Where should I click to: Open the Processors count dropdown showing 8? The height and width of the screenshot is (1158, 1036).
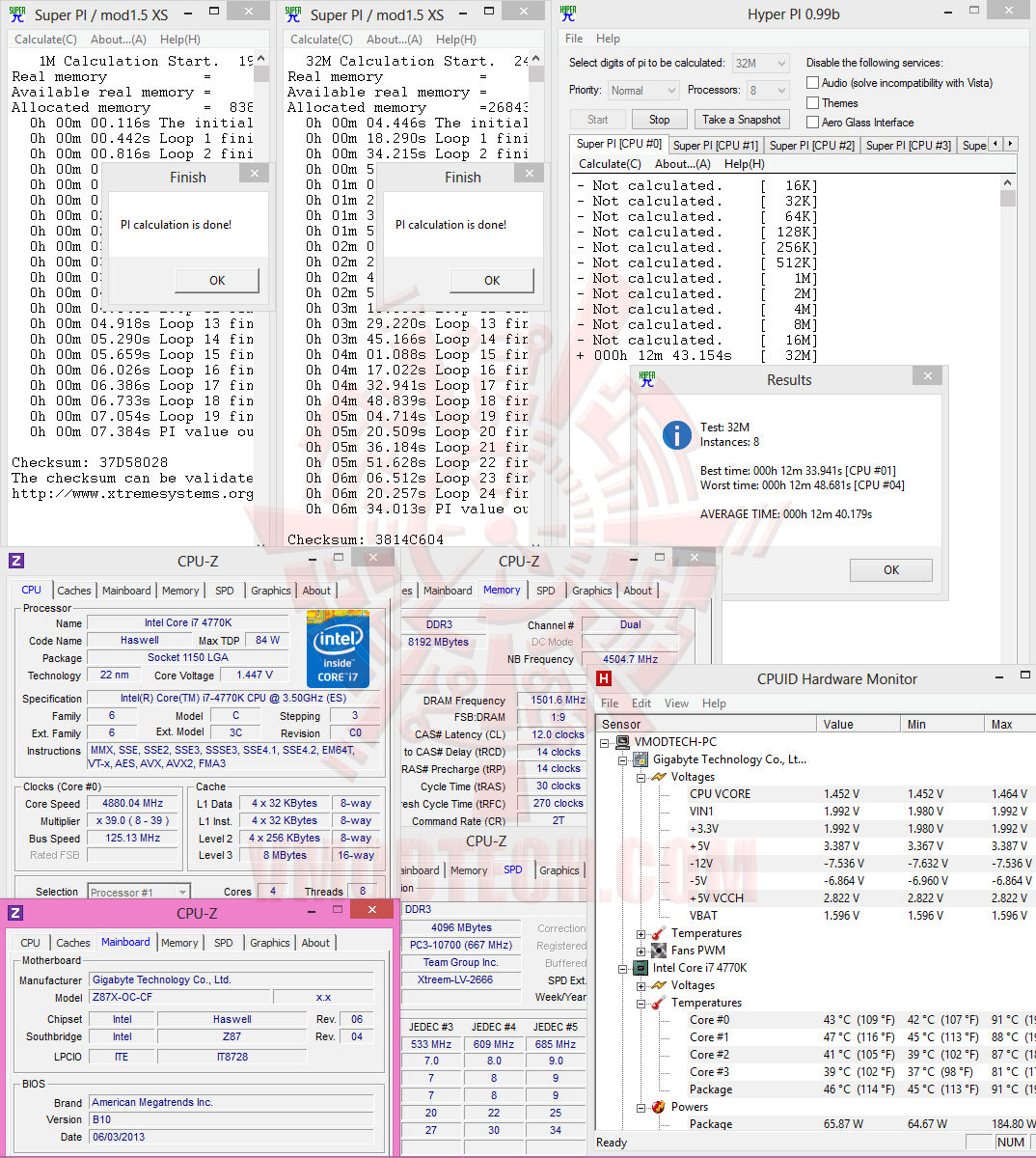pos(768,91)
